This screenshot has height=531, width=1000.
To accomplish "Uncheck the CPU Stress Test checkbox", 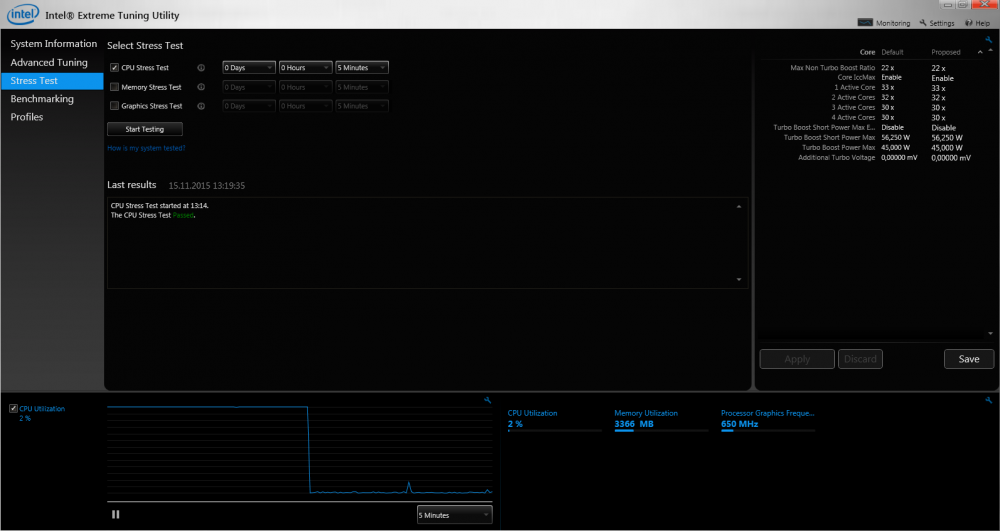I will point(115,68).
